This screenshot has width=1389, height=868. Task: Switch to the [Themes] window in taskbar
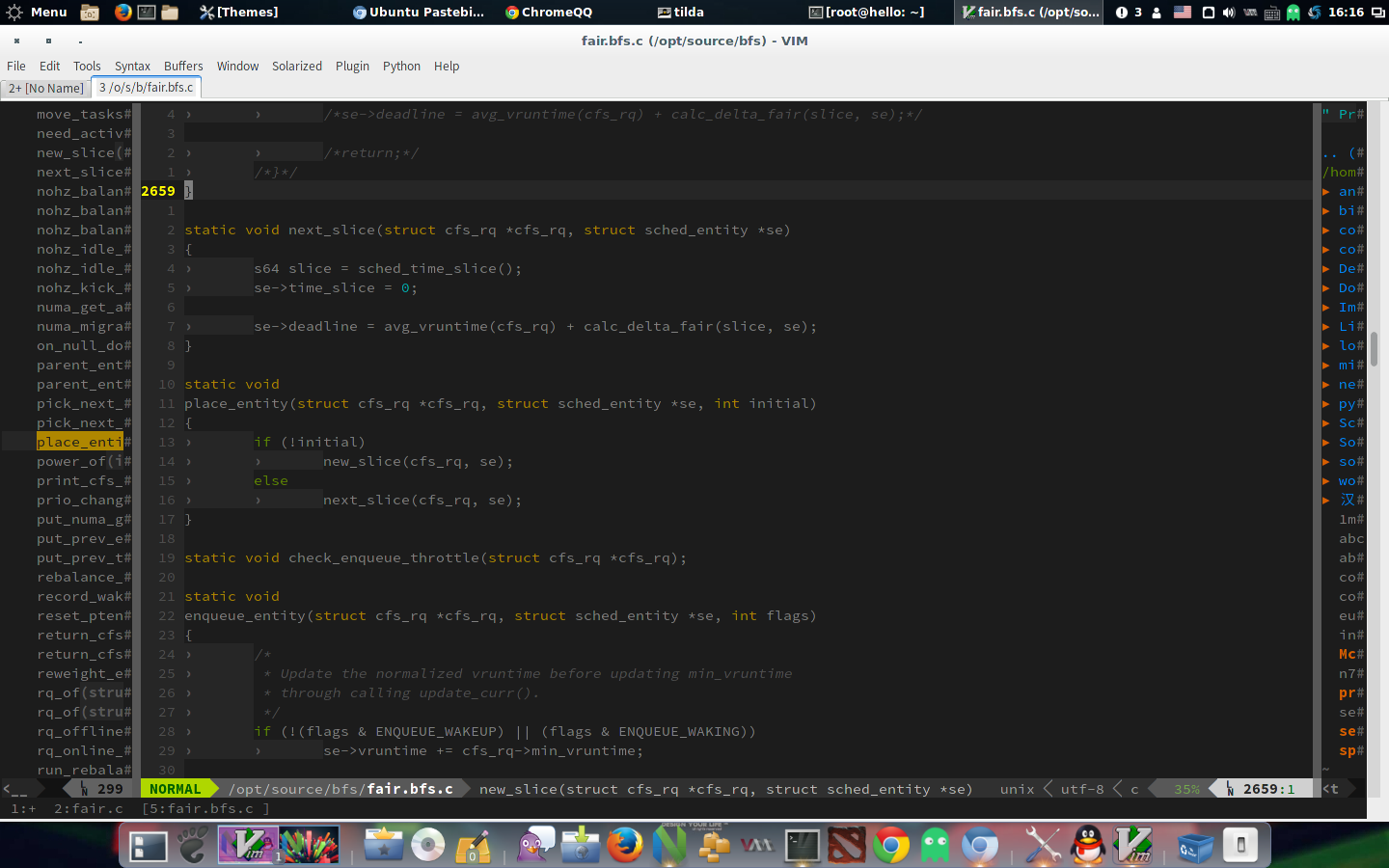point(239,12)
